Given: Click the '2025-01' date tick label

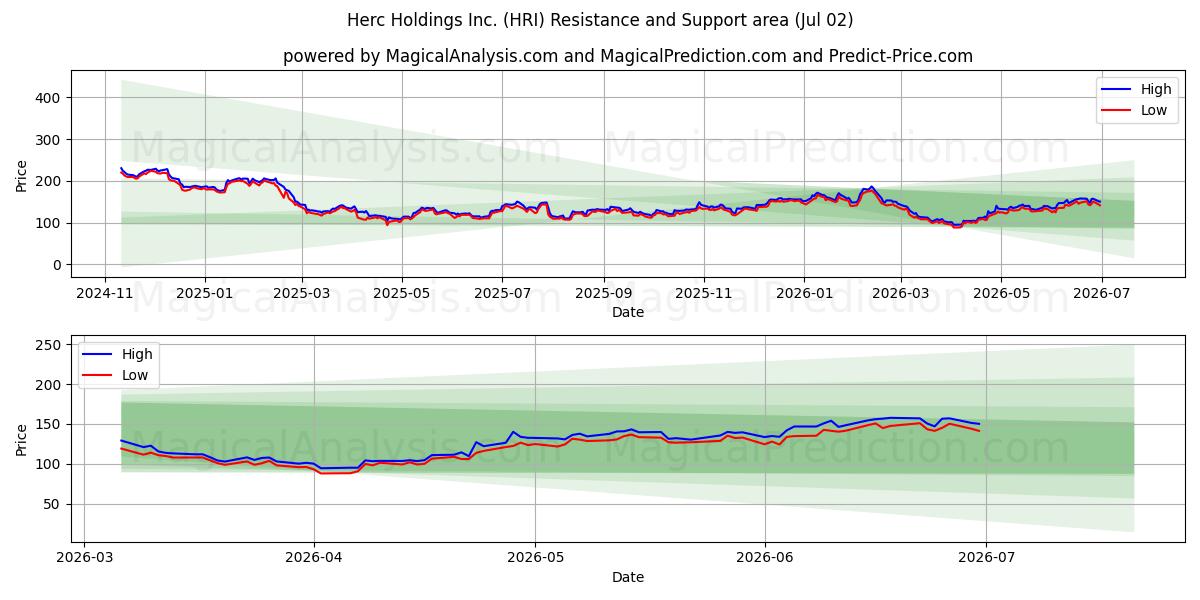Looking at the screenshot, I should pyautogui.click(x=204, y=294).
